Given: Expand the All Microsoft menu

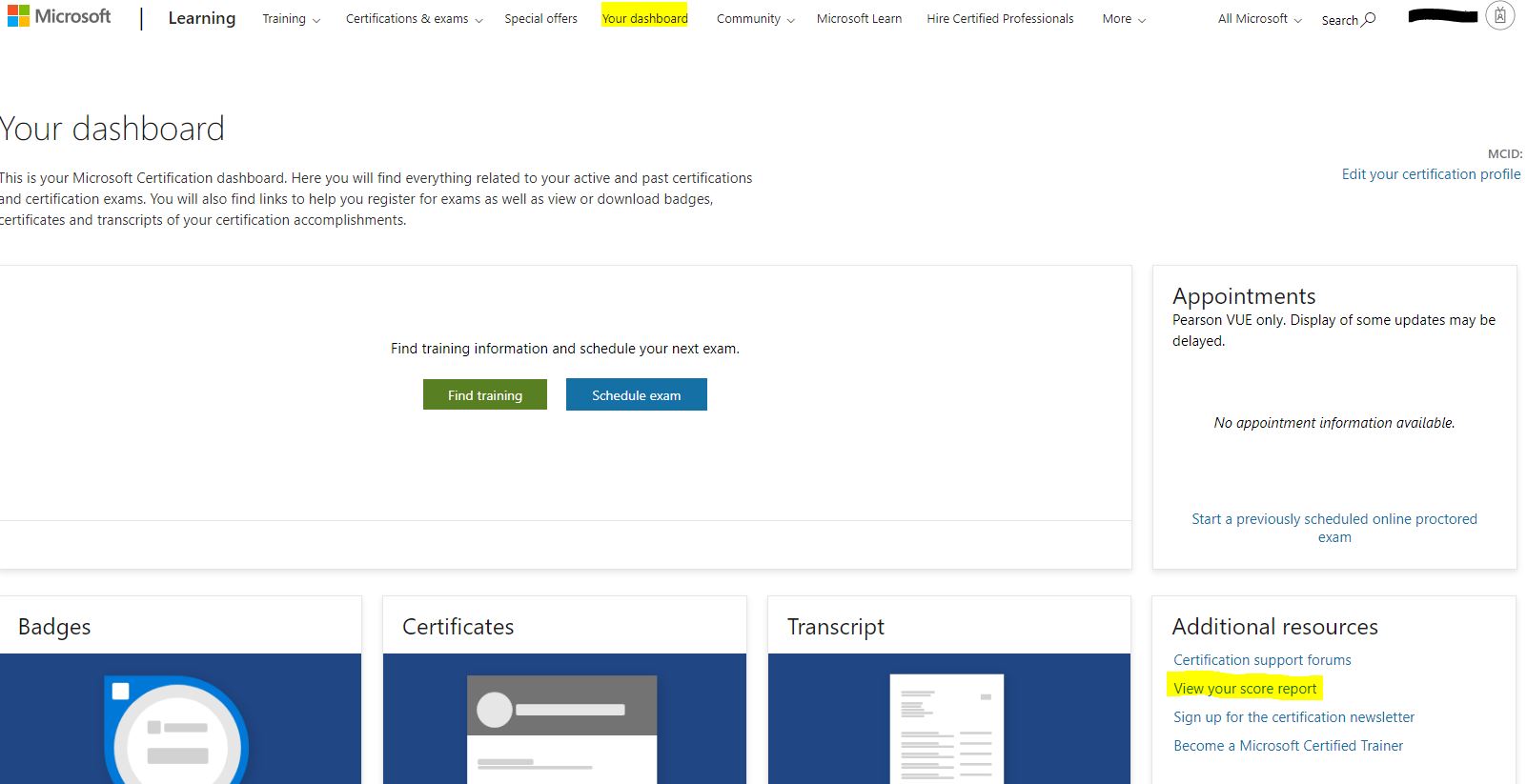Looking at the screenshot, I should tap(1259, 19).
